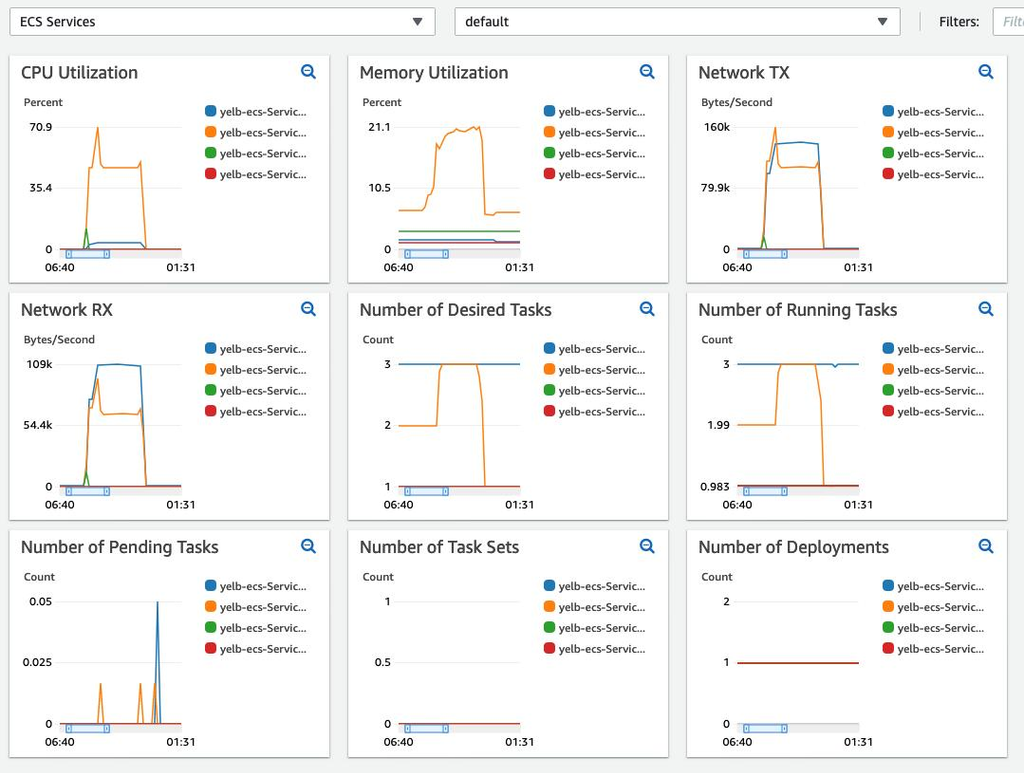Viewport: 1024px width, 773px height.
Task: Toggle red series in Network RX legend
Action: [x=255, y=411]
